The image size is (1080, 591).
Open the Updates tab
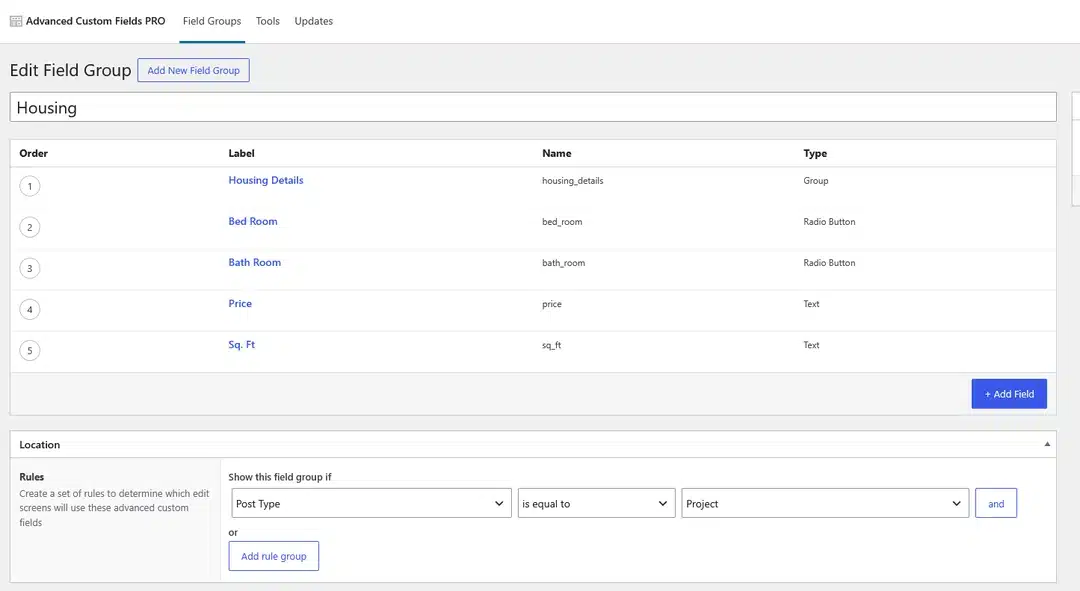click(x=313, y=21)
